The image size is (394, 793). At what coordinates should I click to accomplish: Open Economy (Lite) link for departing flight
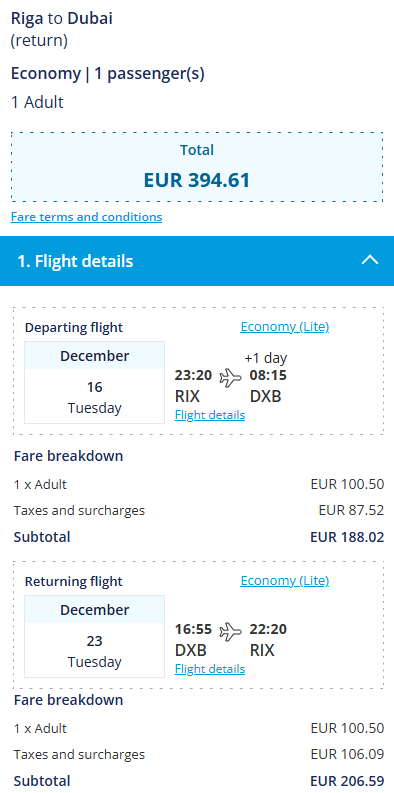[285, 327]
